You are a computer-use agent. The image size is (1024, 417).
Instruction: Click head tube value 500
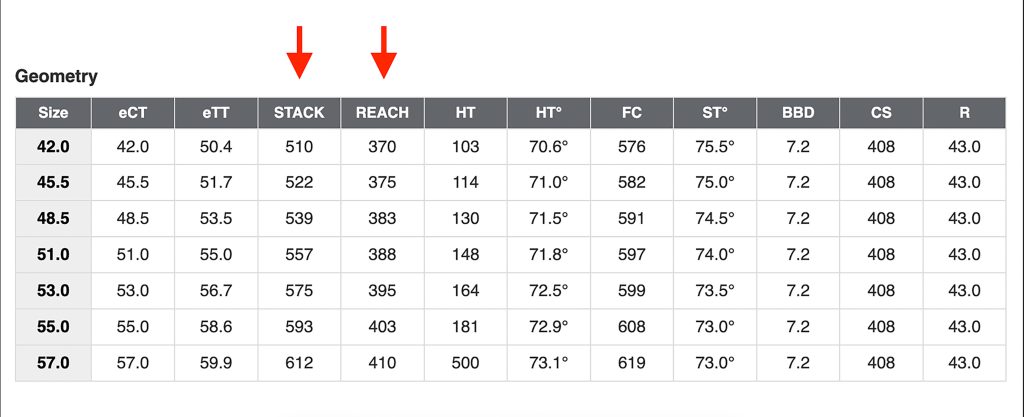pos(465,363)
